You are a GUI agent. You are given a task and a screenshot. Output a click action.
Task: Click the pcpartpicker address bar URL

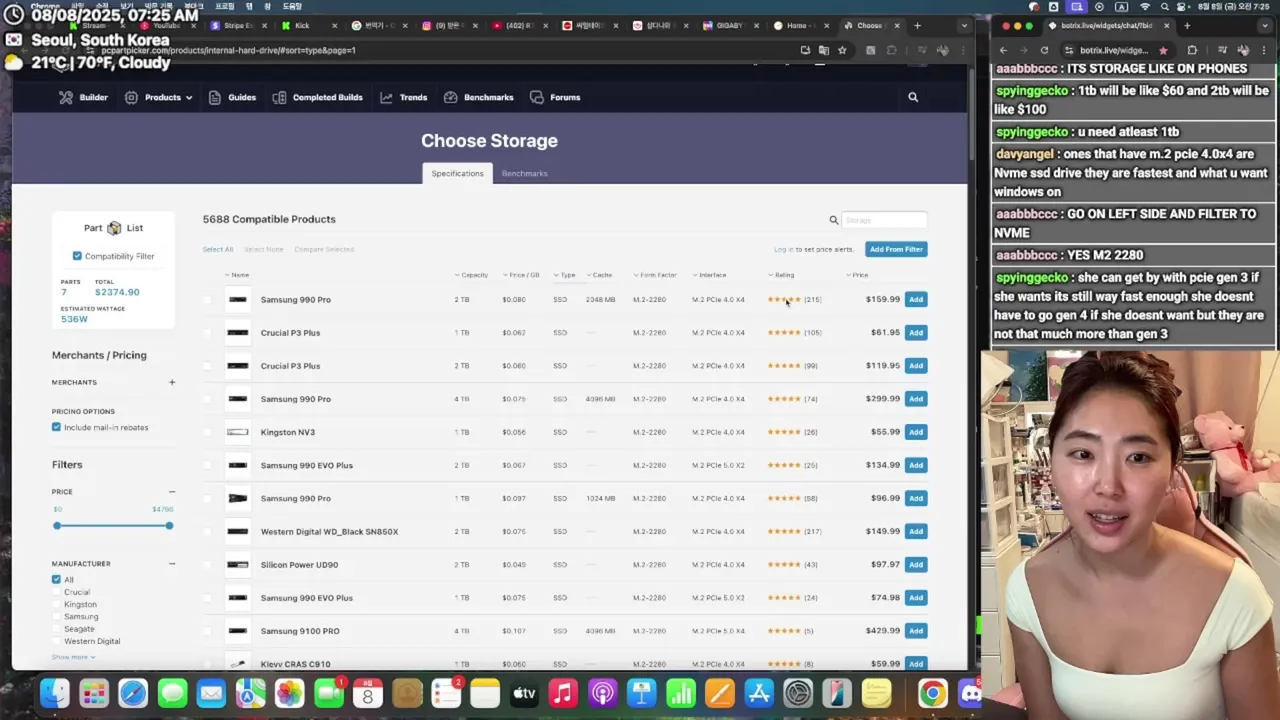point(228,50)
